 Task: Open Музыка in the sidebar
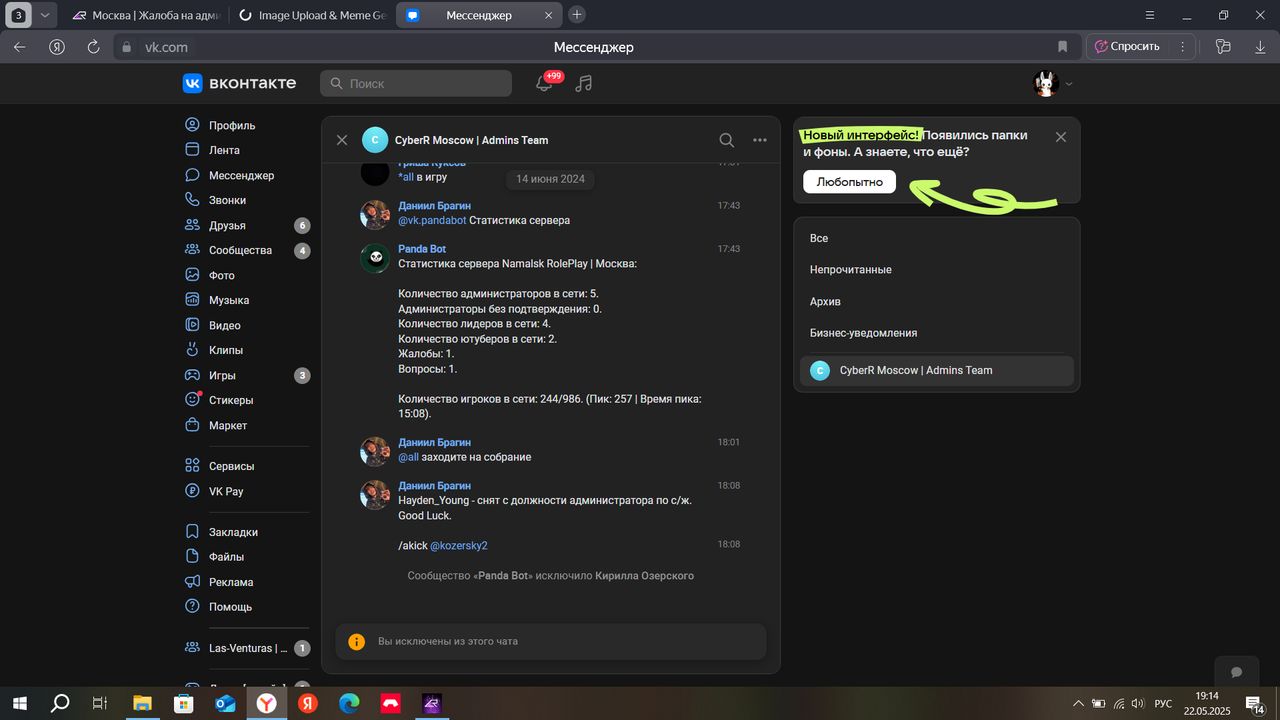(x=229, y=300)
